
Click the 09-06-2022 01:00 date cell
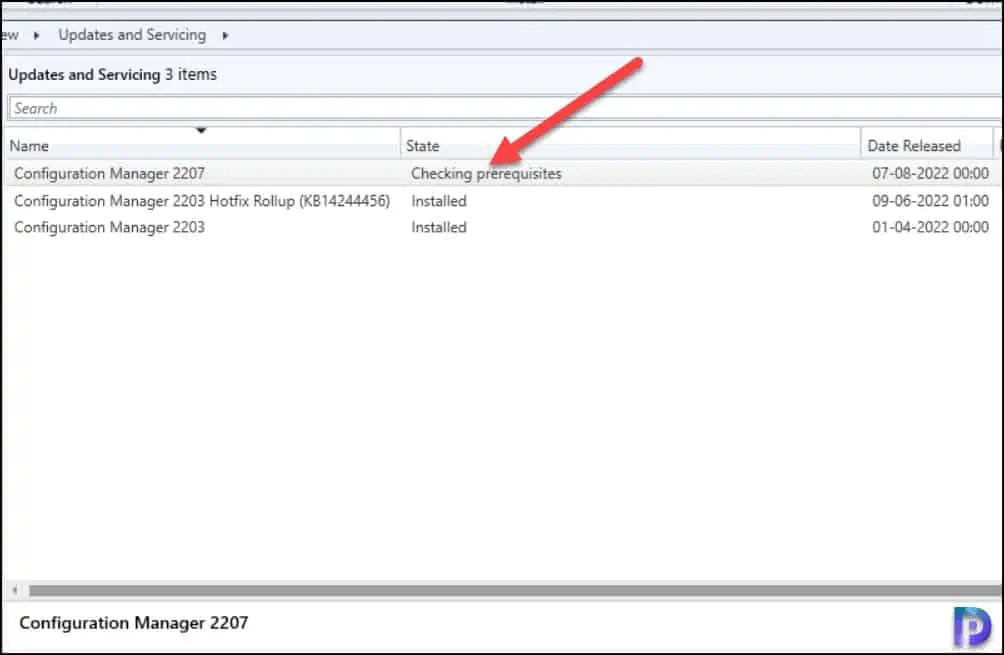(x=930, y=201)
